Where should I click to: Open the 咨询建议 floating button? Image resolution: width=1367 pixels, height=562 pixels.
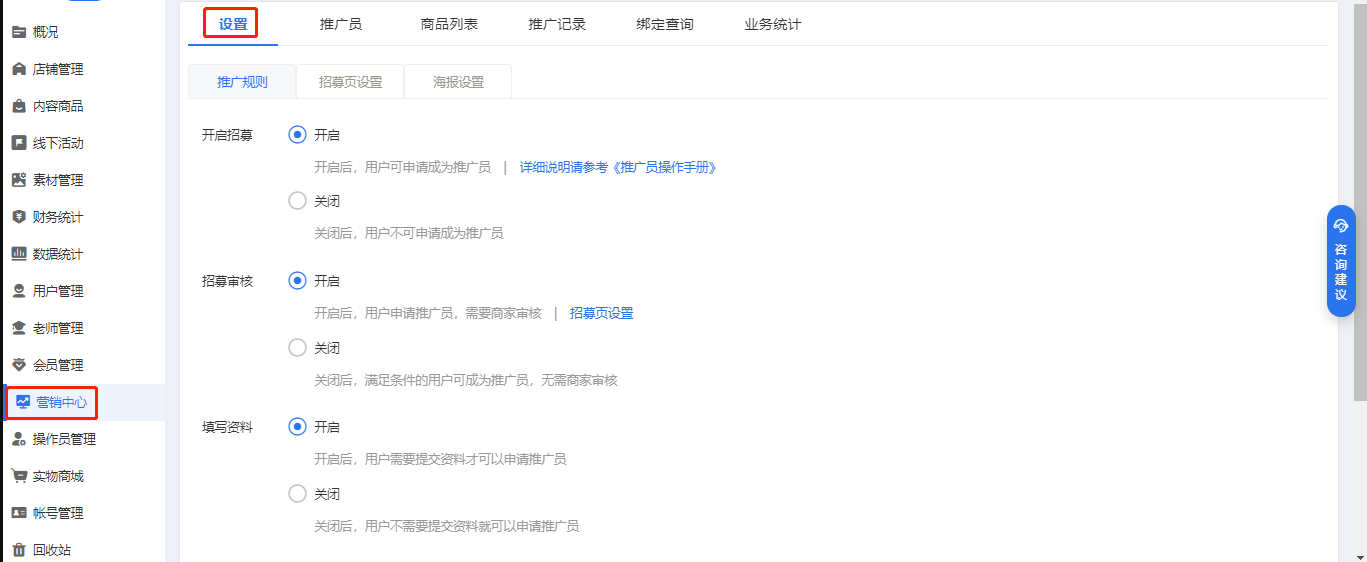point(1341,261)
